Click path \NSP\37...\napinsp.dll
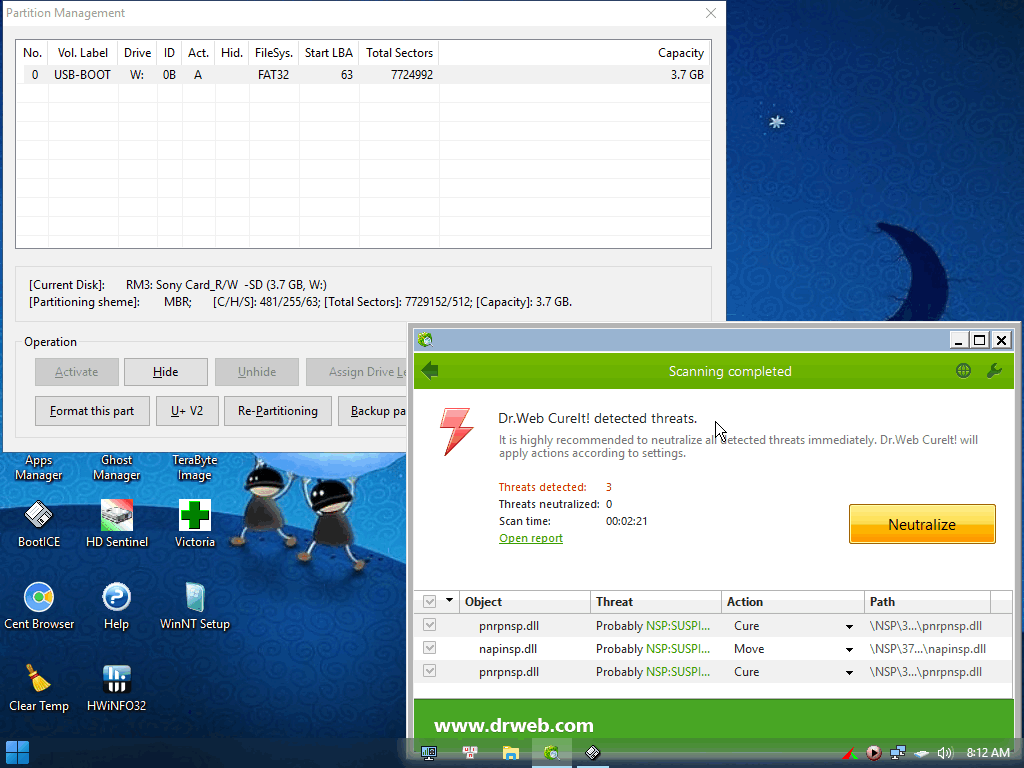The image size is (1024, 768). click(927, 648)
